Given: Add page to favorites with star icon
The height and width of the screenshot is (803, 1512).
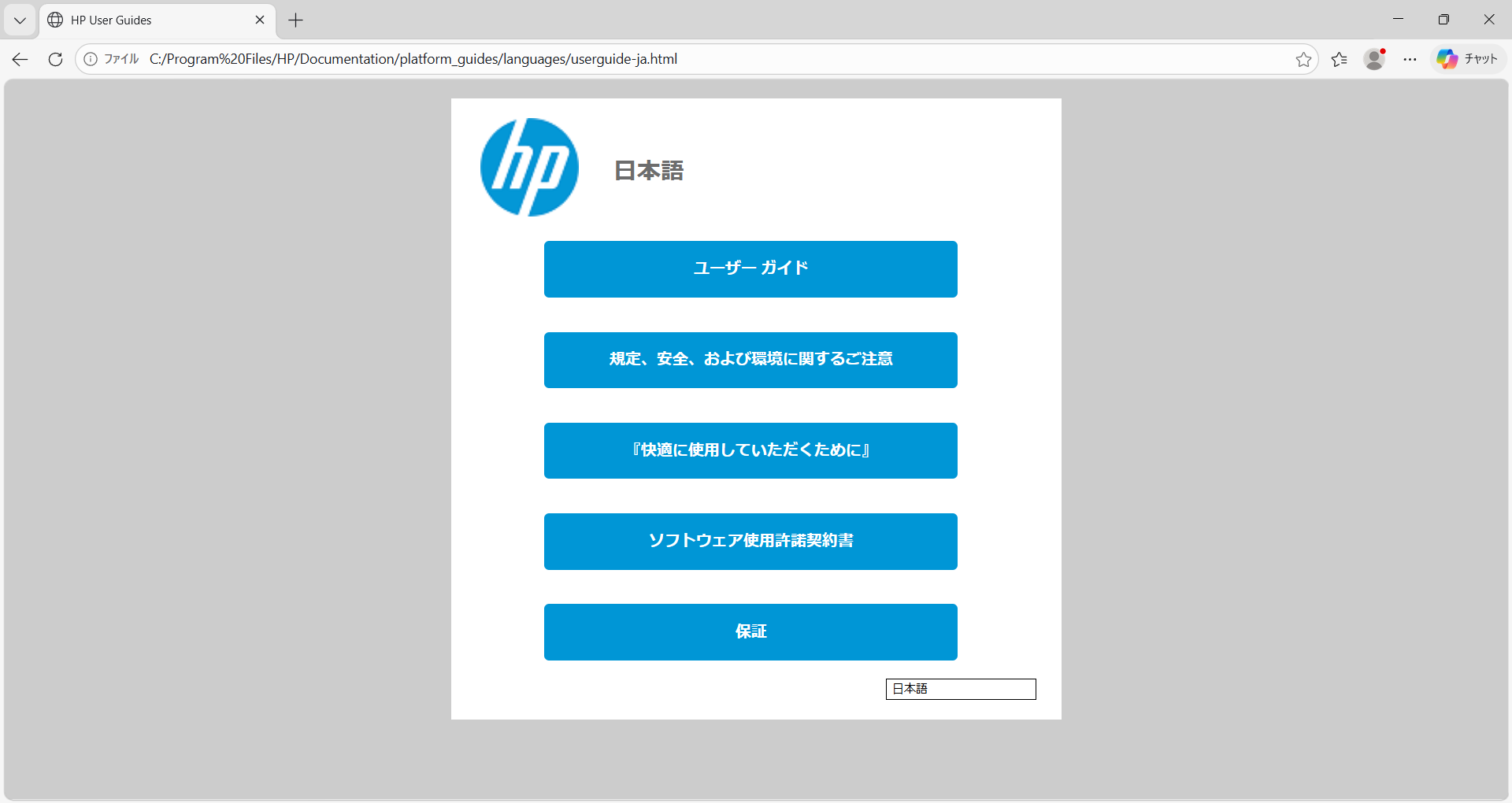Looking at the screenshot, I should pyautogui.click(x=1303, y=59).
